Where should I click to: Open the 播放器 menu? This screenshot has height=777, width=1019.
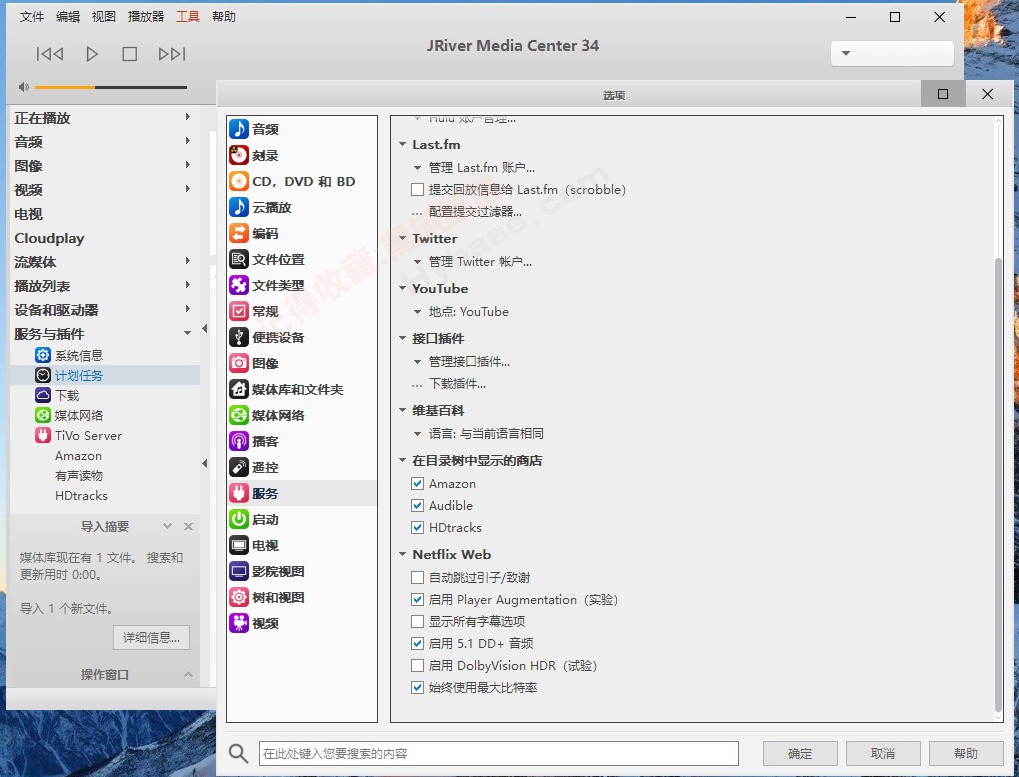146,17
